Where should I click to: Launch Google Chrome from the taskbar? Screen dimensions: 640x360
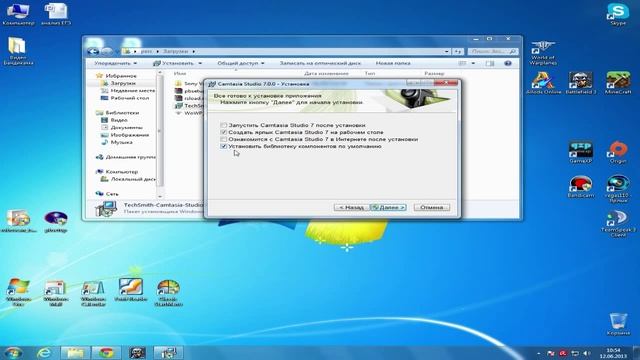point(106,353)
